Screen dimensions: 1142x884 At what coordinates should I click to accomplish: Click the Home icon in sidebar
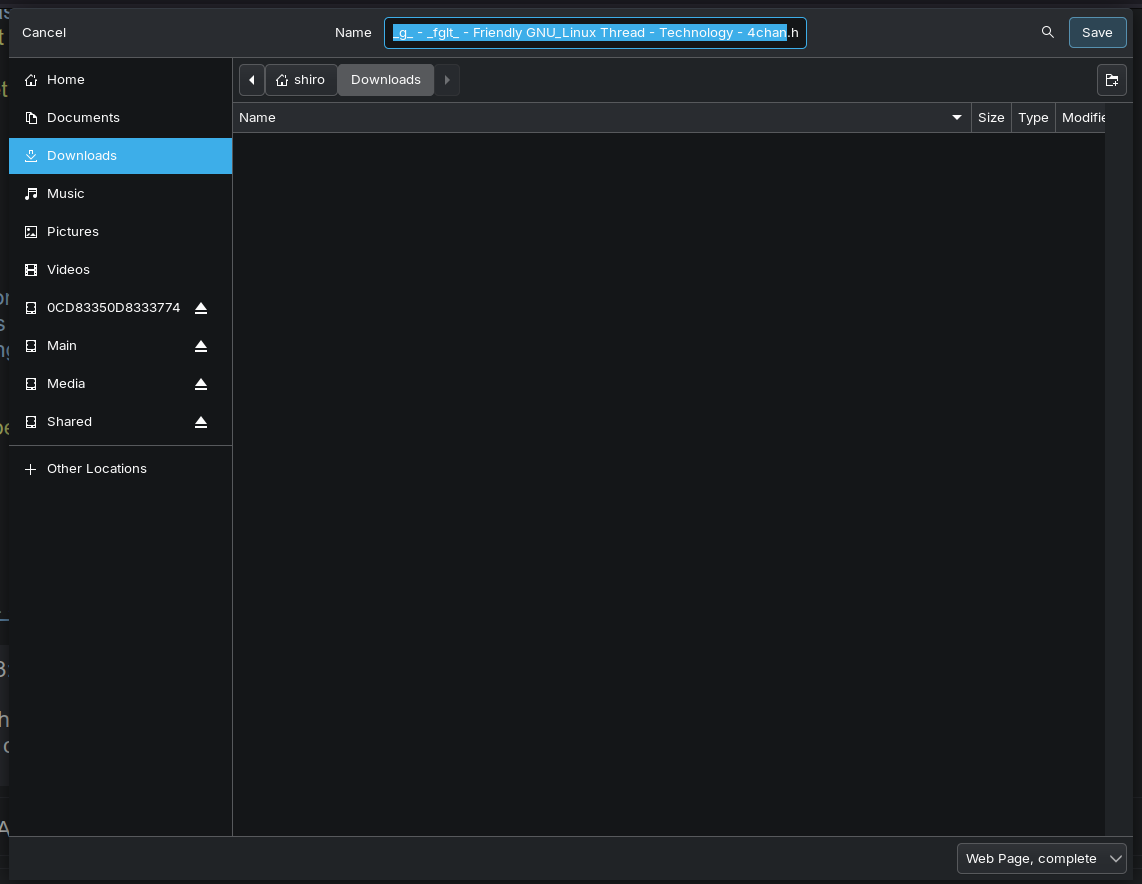[31, 80]
